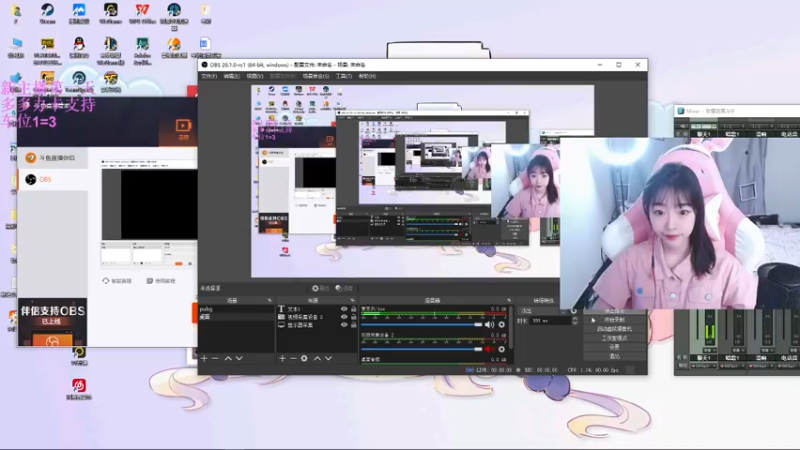Screen dimensions: 800x450
Task: Click transition duration input field
Action: (551, 320)
